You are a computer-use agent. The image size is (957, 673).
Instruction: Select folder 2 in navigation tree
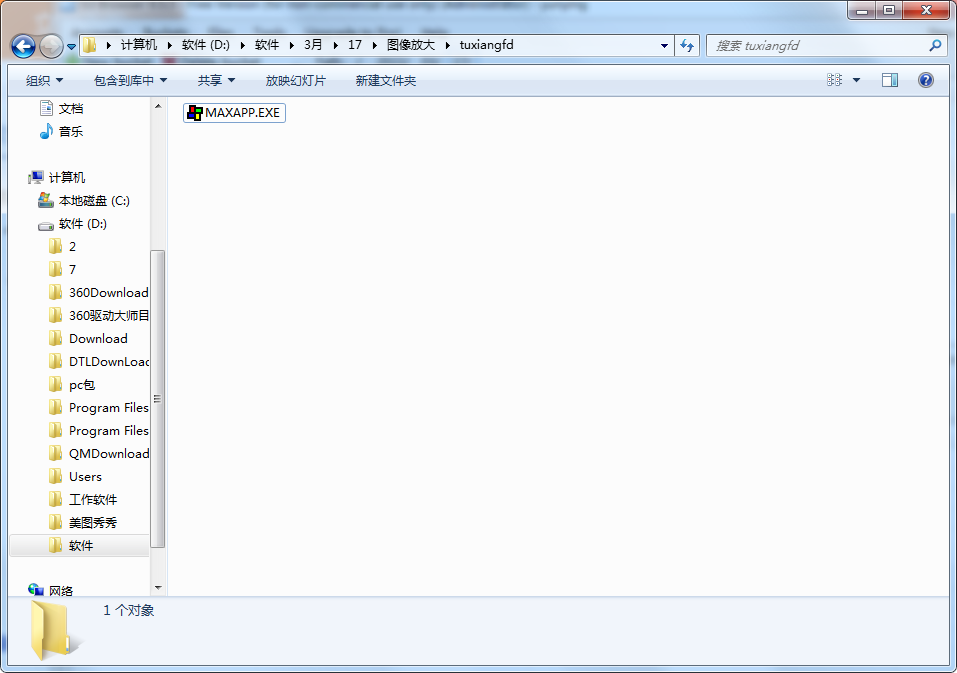coord(63,247)
